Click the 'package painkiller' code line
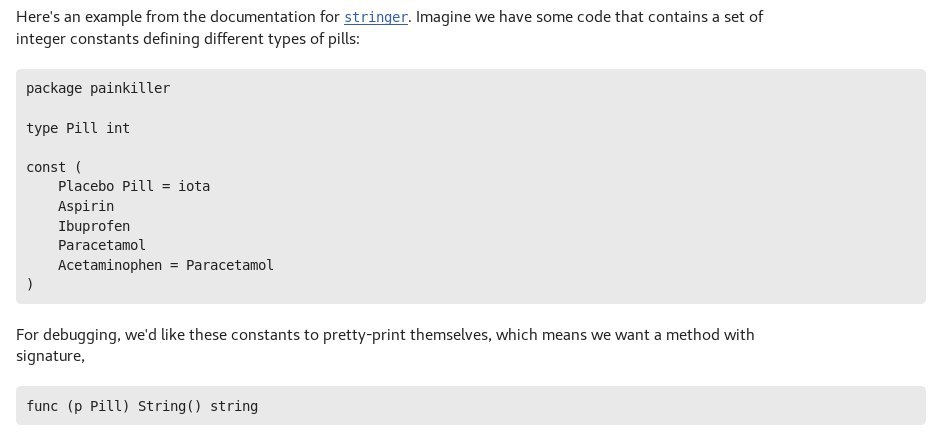The width and height of the screenshot is (949, 435). pos(98,88)
